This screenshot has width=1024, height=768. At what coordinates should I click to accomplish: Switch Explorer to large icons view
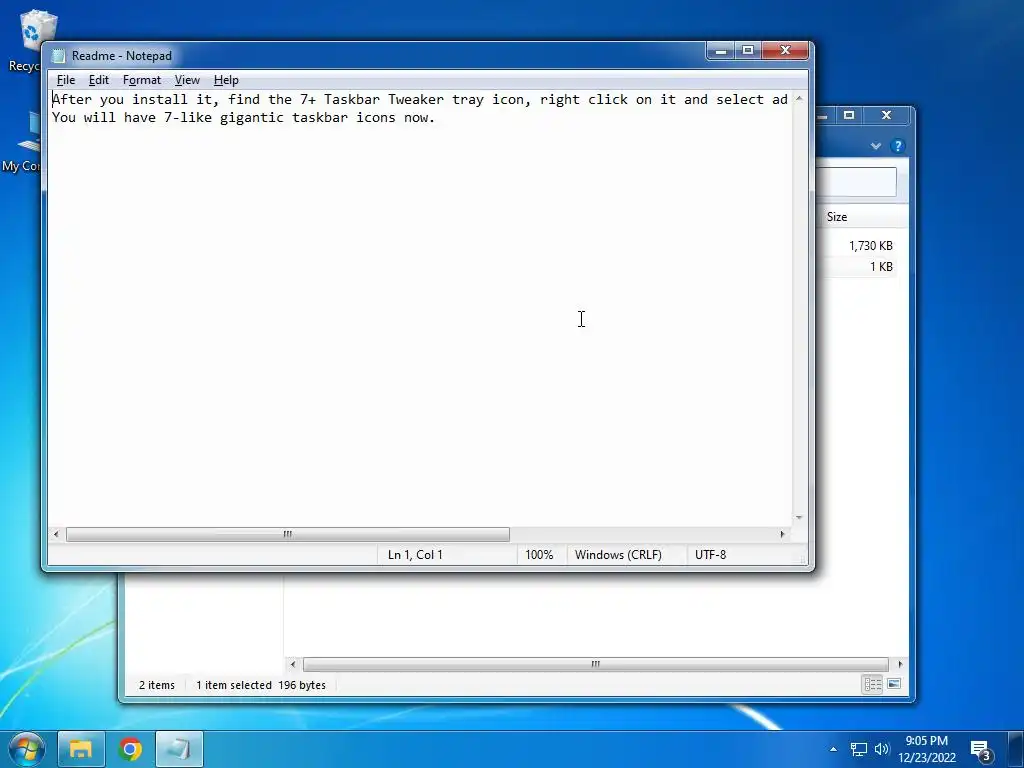point(894,684)
